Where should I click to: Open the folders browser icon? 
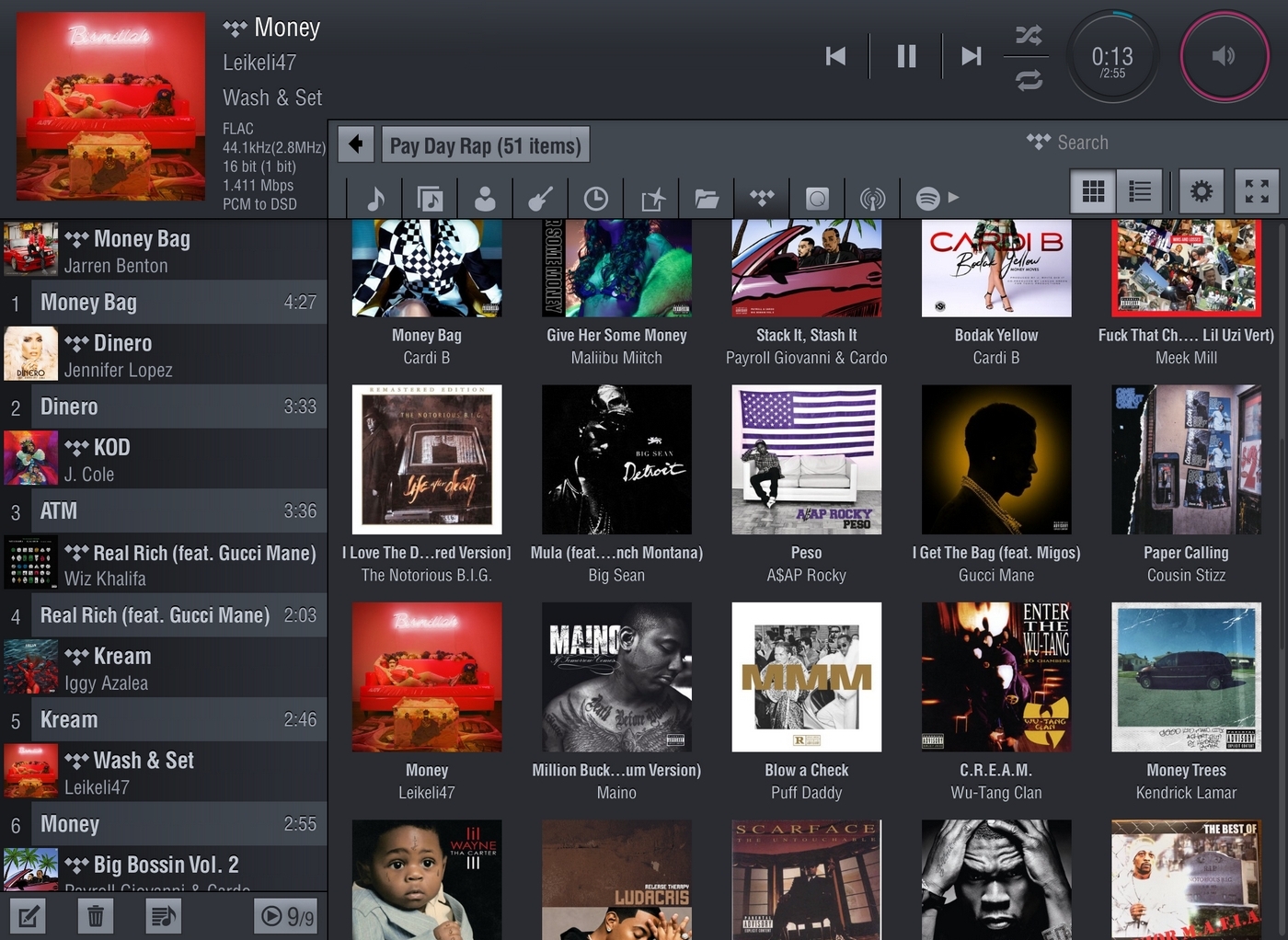tap(707, 198)
